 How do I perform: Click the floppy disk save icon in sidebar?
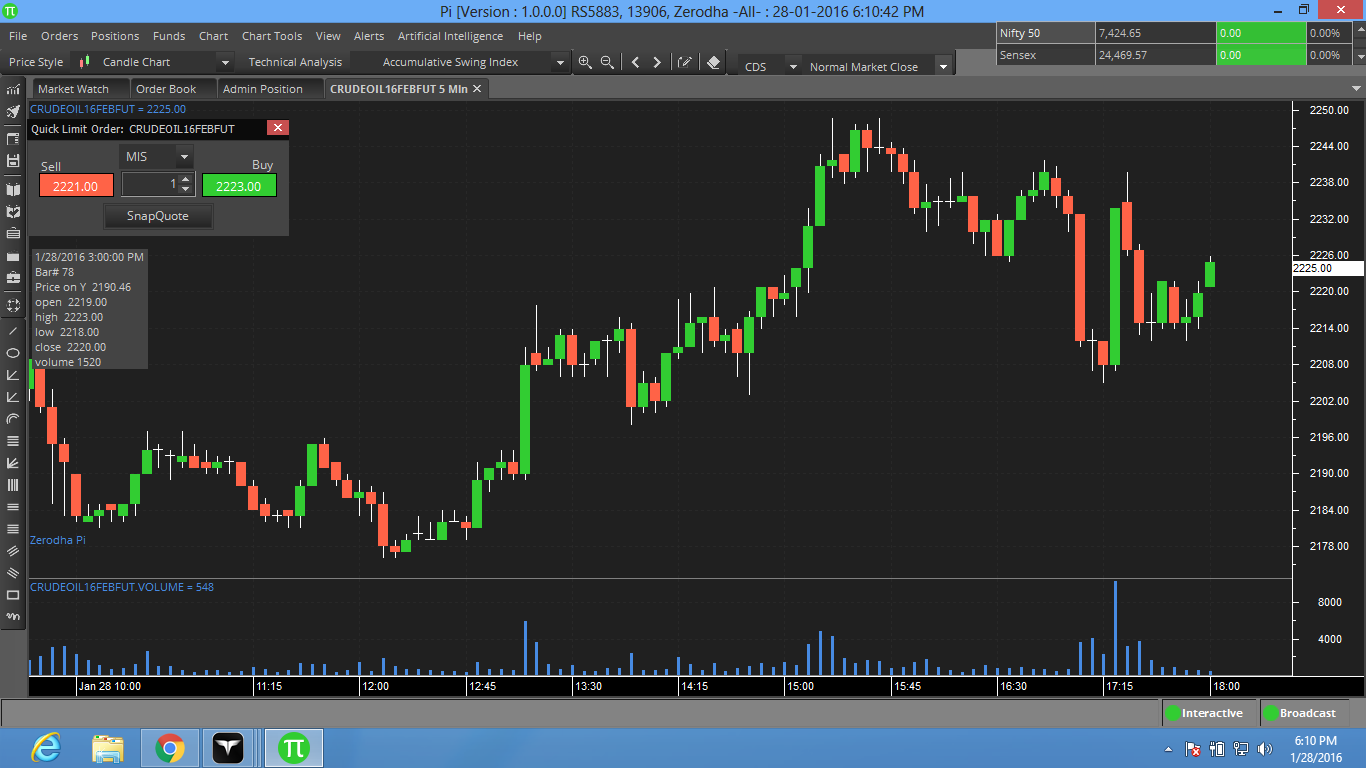(x=13, y=161)
